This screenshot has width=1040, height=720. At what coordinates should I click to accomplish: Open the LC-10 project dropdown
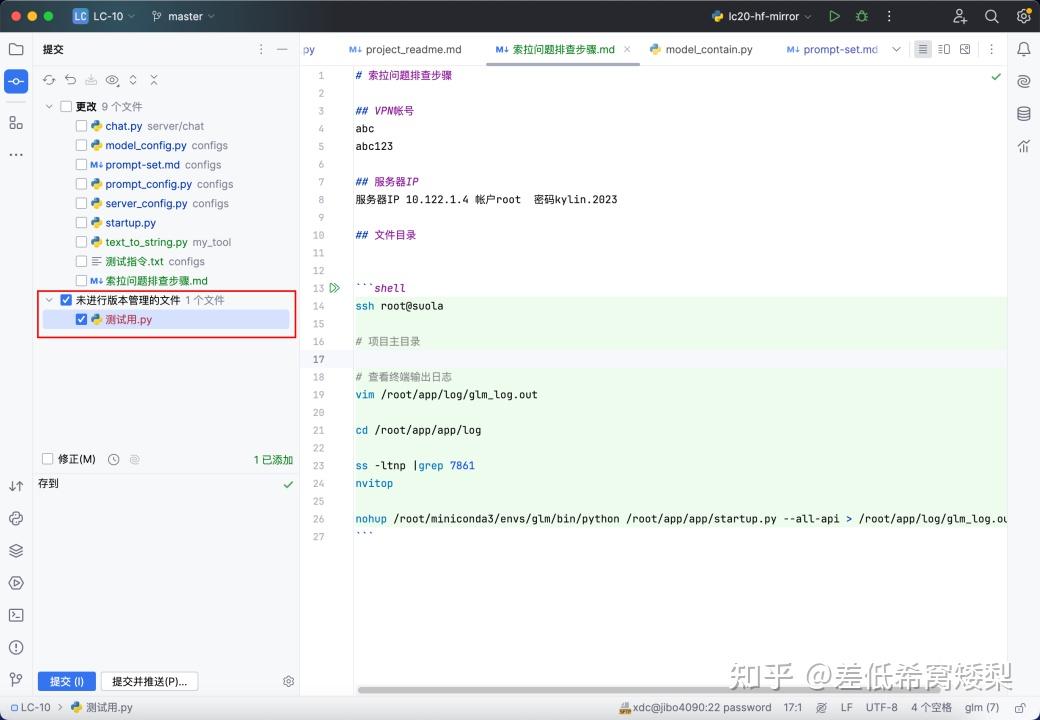[x=104, y=16]
